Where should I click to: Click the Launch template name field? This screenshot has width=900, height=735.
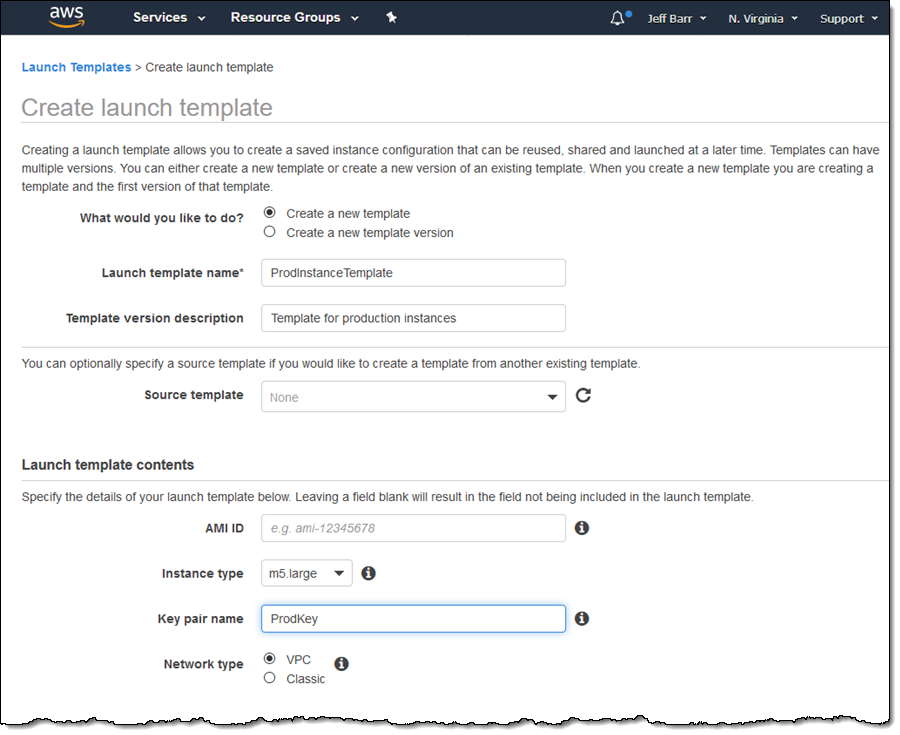(x=413, y=273)
